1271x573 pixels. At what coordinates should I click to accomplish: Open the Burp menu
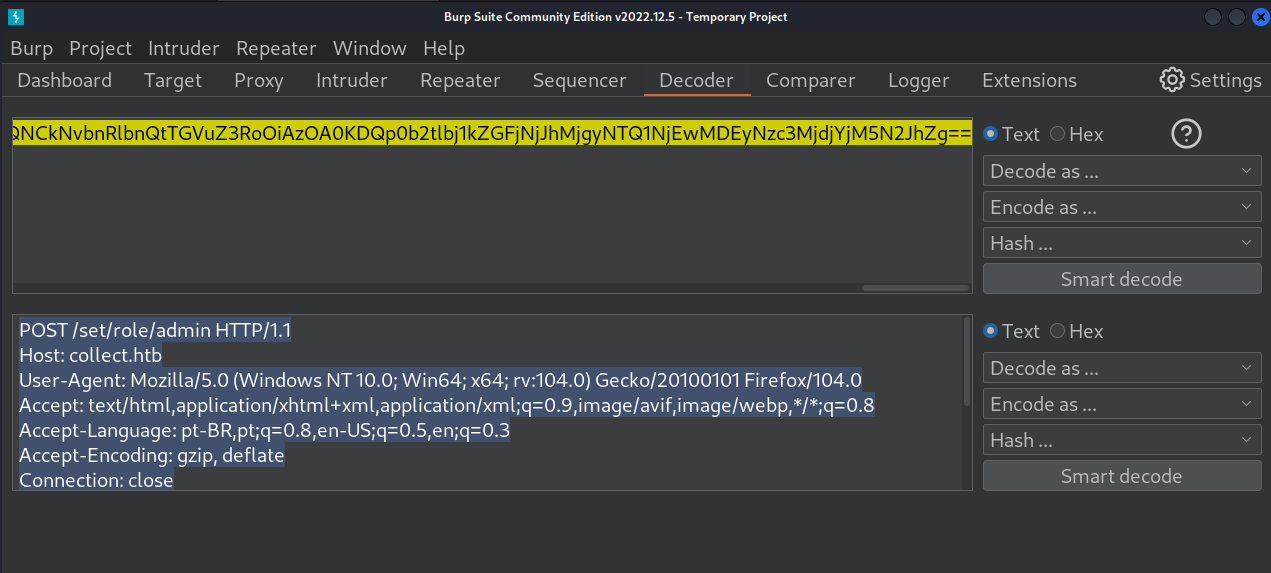(31, 48)
